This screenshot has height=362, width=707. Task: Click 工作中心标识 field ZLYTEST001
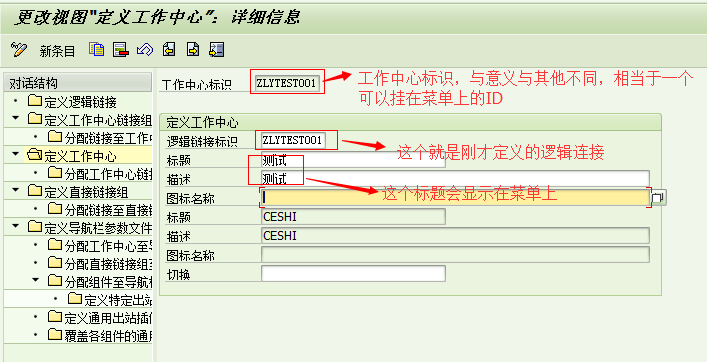[x=287, y=83]
